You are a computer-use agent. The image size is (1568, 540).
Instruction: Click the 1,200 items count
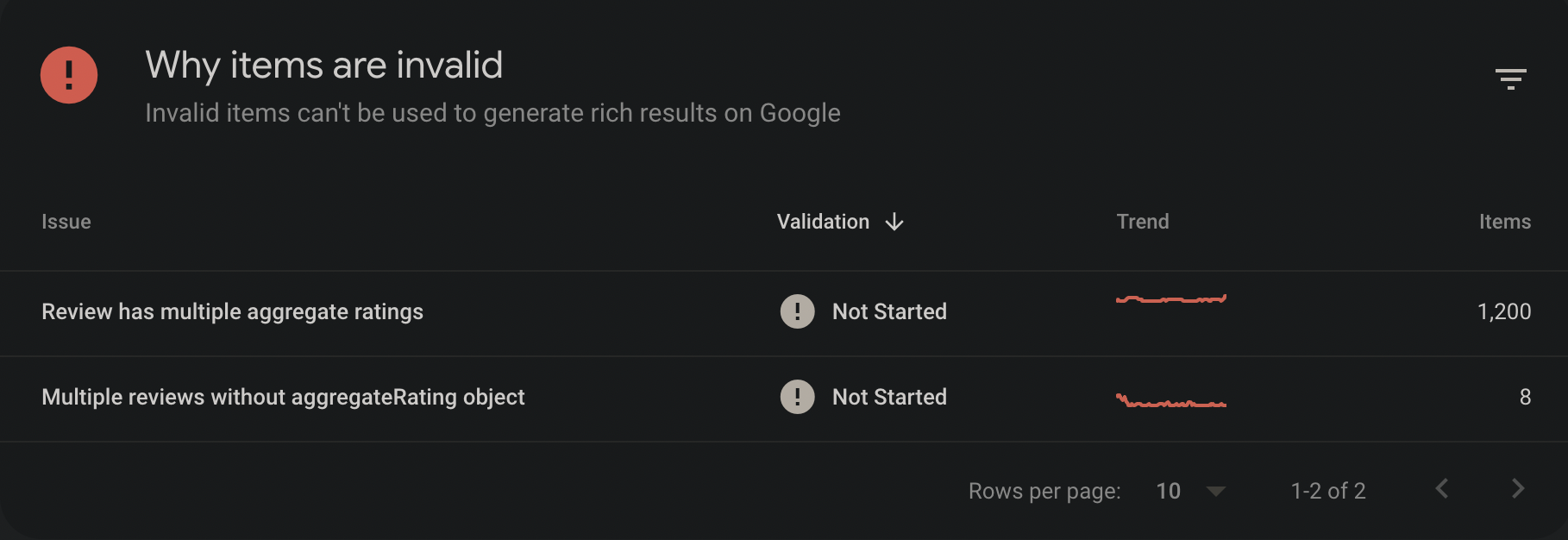point(1504,311)
